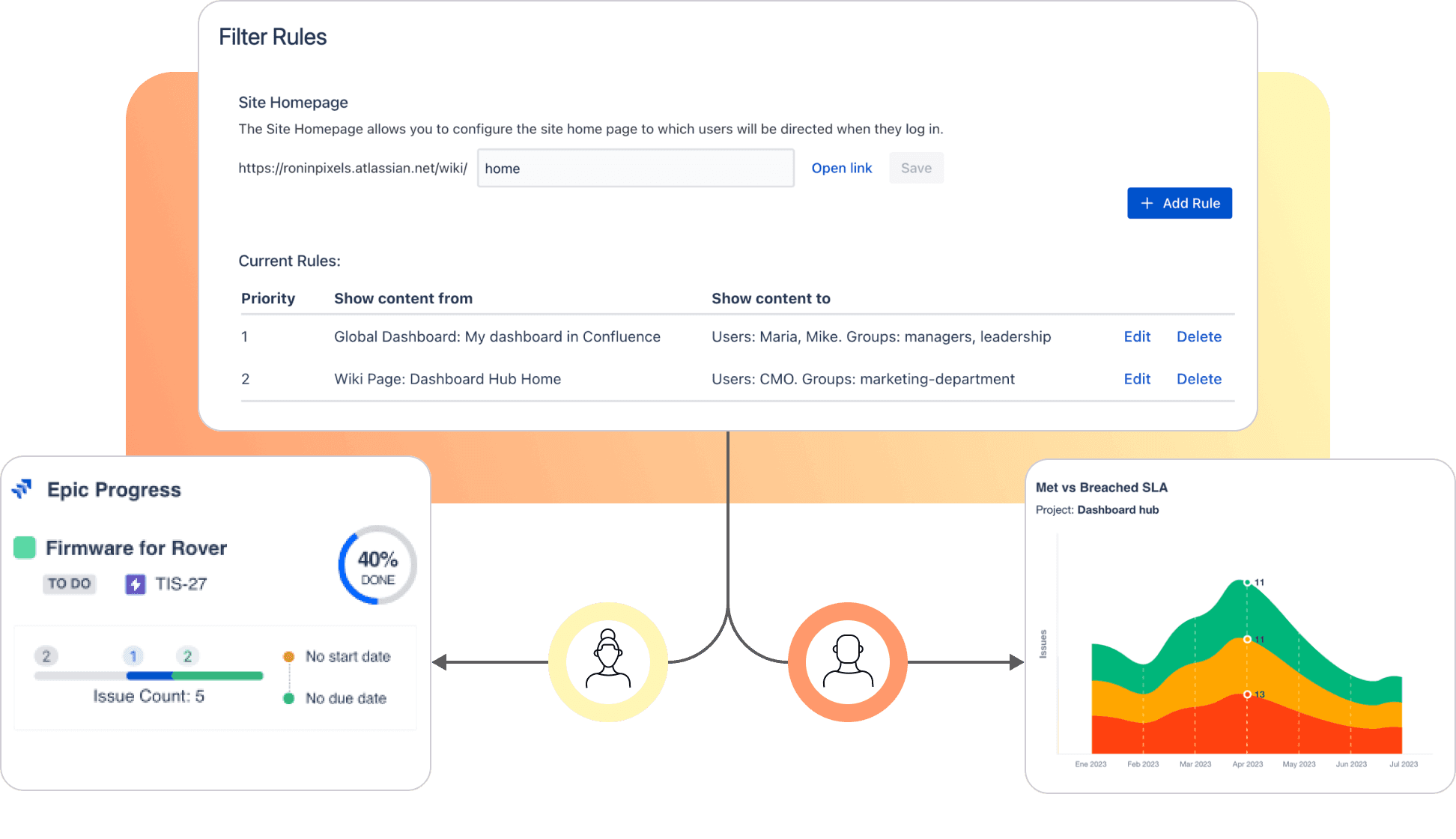Image resolution: width=1456 pixels, height=839 pixels.
Task: Click the Met vs Breached SLA title
Action: [1101, 487]
